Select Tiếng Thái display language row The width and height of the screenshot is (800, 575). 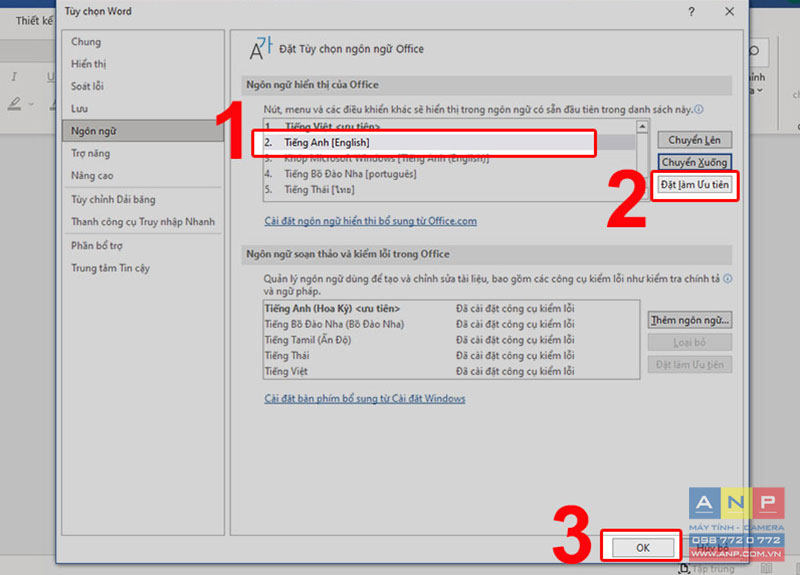click(449, 190)
